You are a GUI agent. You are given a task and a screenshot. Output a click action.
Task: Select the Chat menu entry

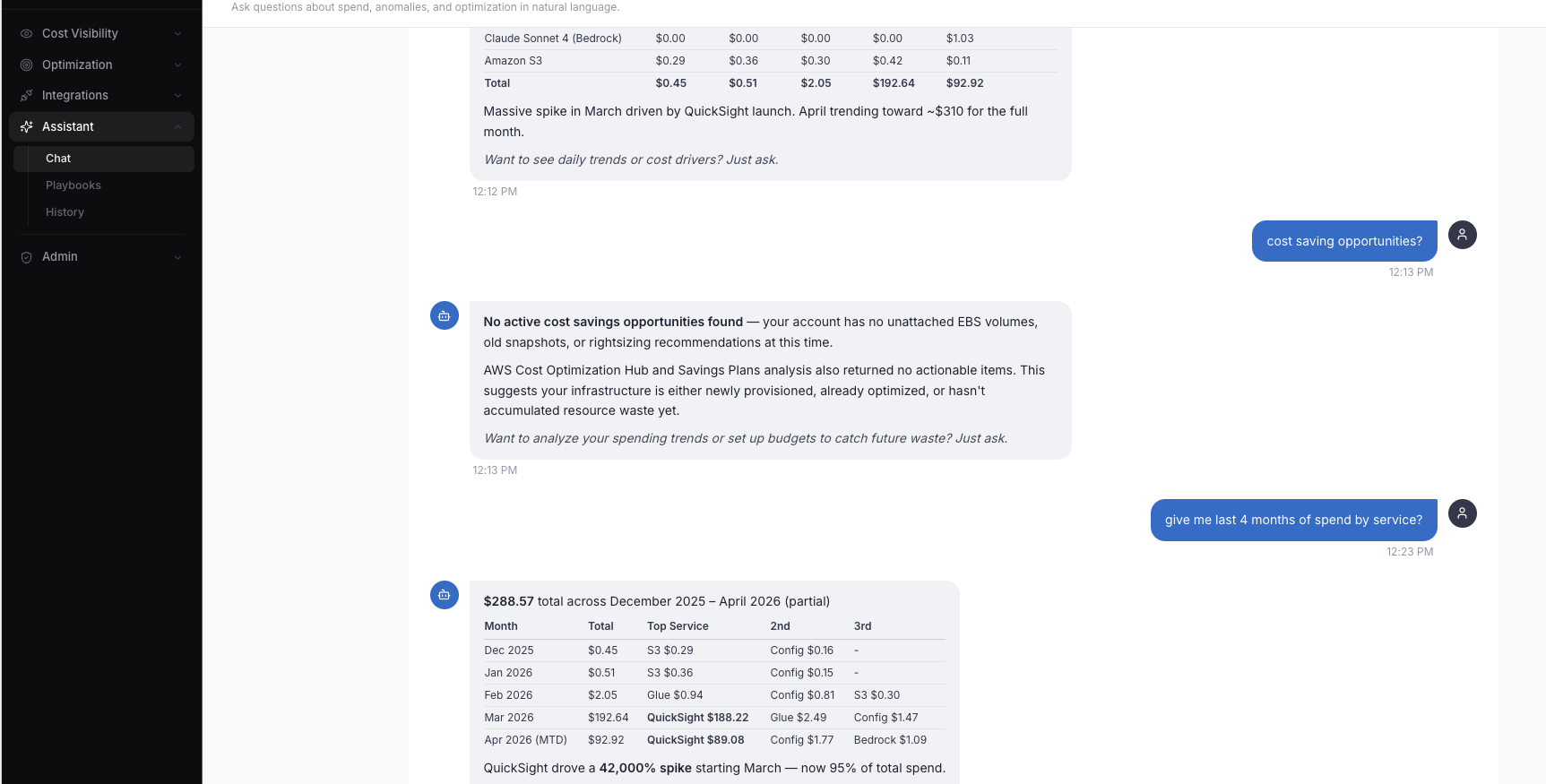(x=57, y=158)
